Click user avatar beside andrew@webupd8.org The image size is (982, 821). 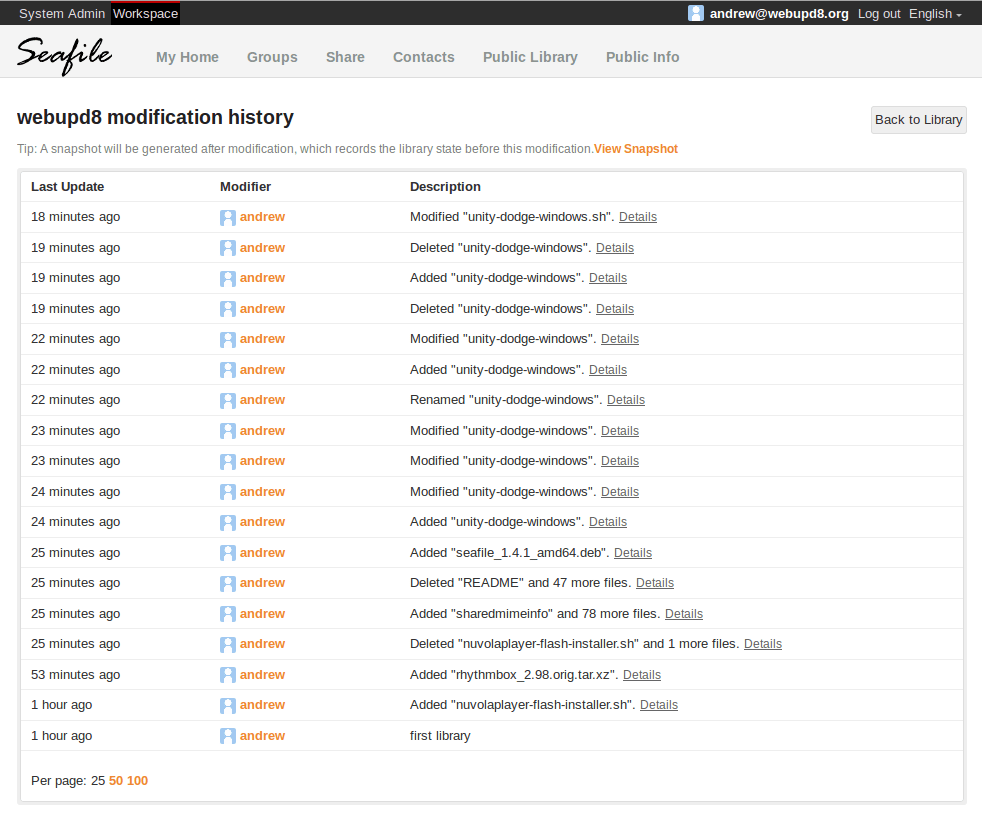695,13
